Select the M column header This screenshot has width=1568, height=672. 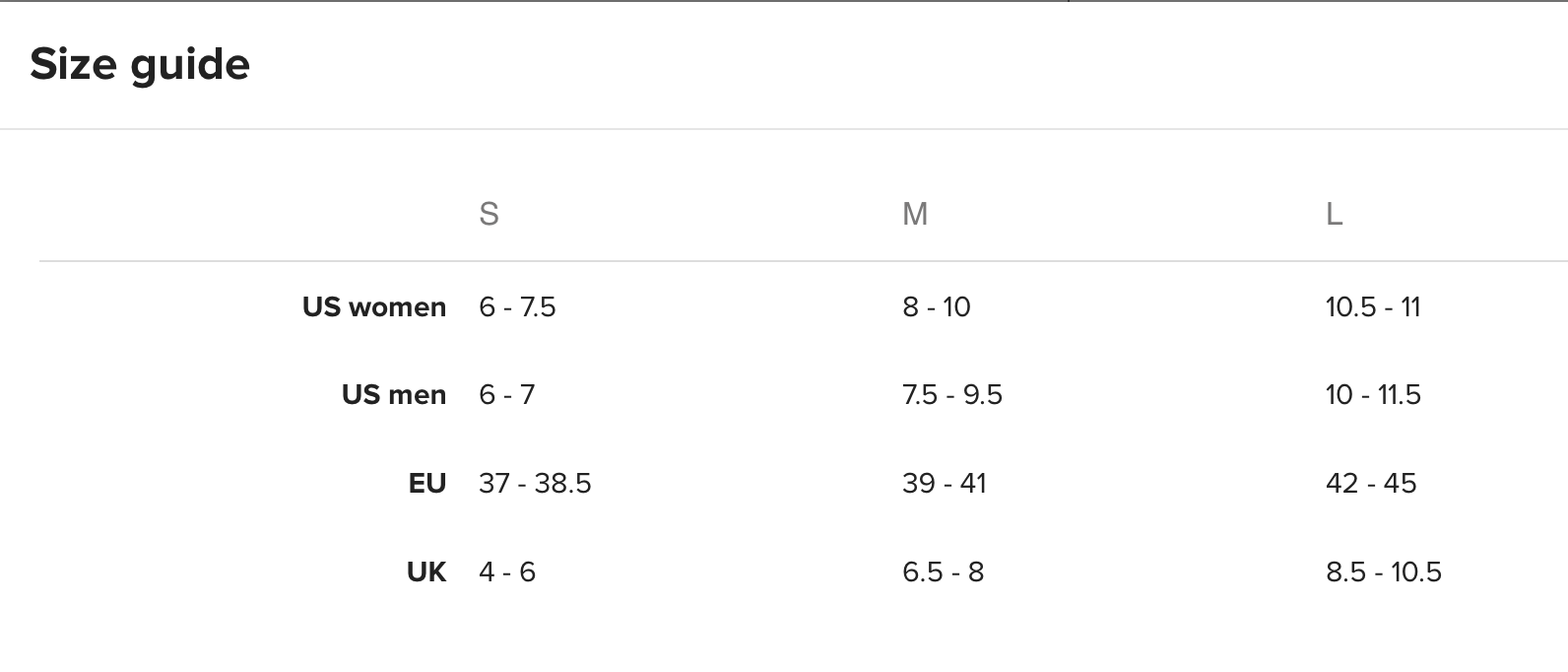915,214
